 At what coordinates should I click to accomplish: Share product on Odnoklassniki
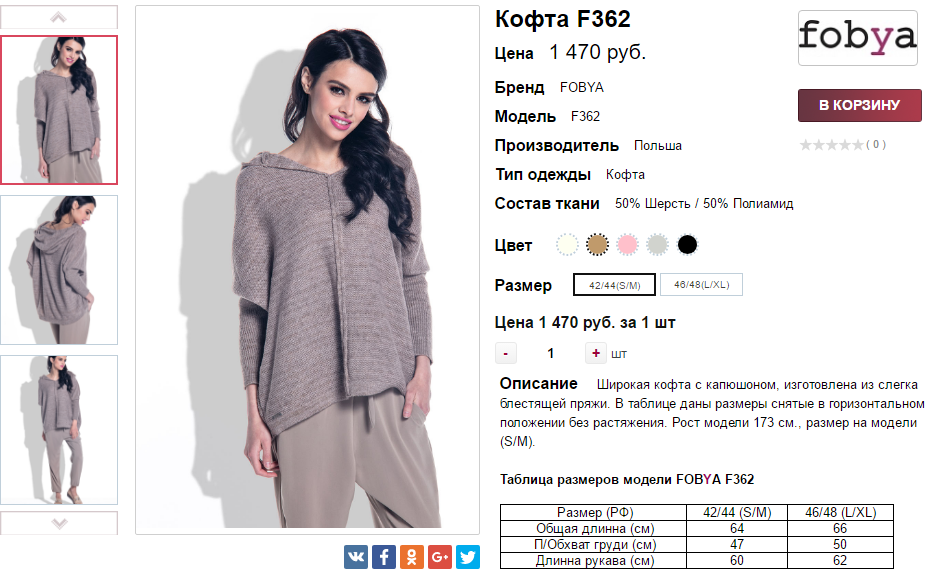tap(412, 557)
